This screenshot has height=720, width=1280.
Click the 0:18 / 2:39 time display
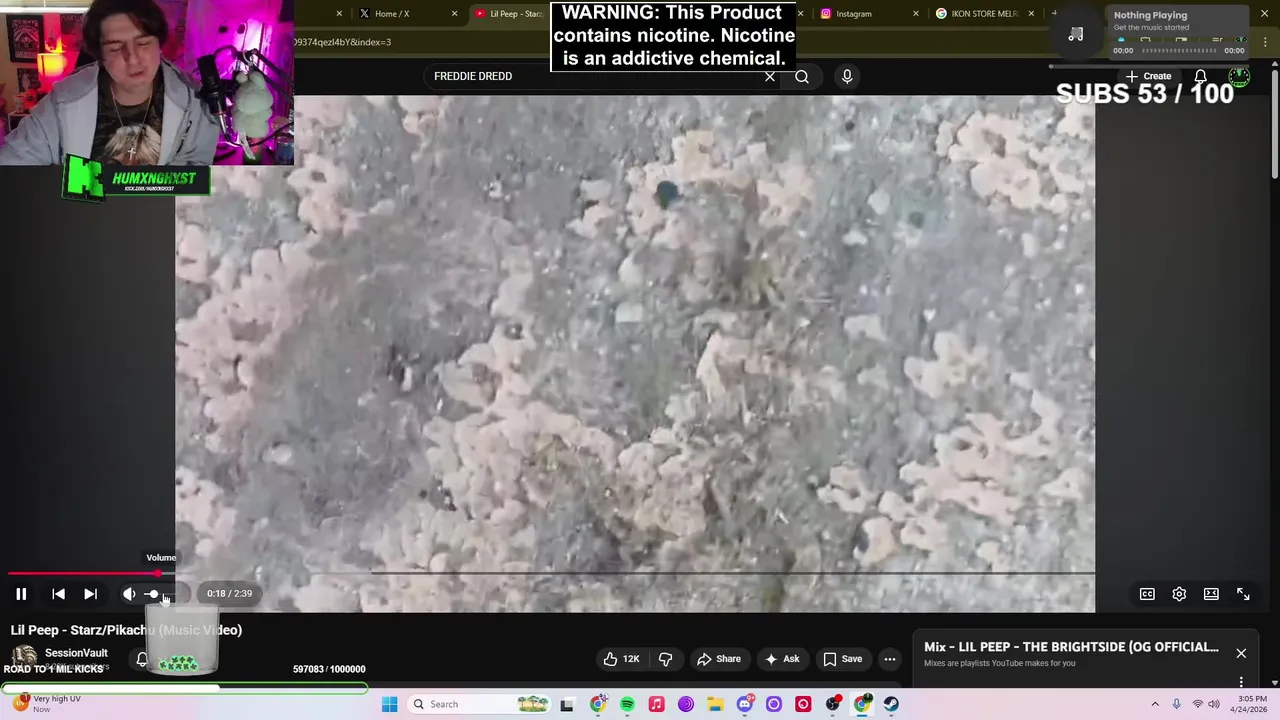[x=229, y=593]
